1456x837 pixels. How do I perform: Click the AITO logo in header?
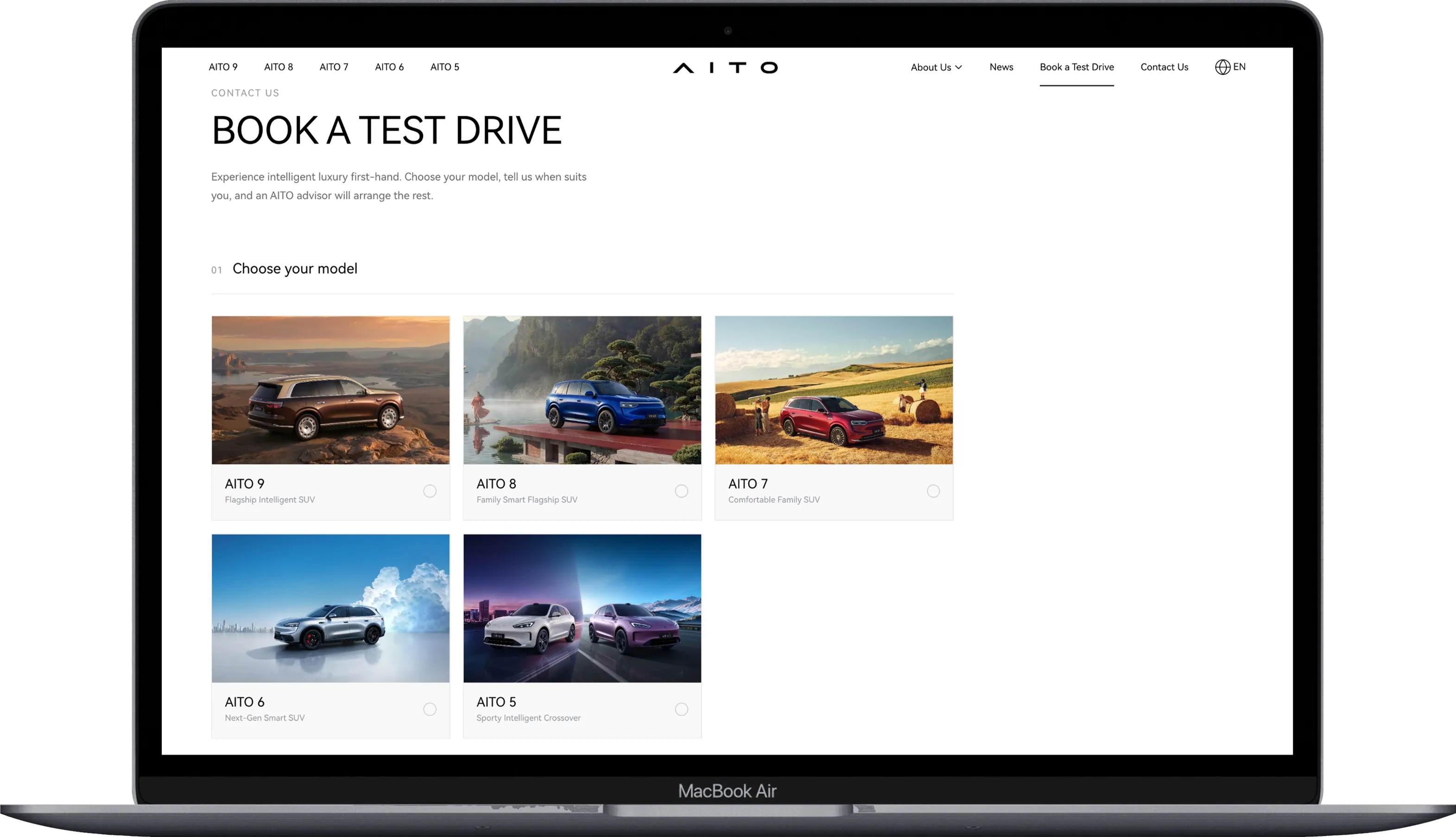tap(725, 67)
